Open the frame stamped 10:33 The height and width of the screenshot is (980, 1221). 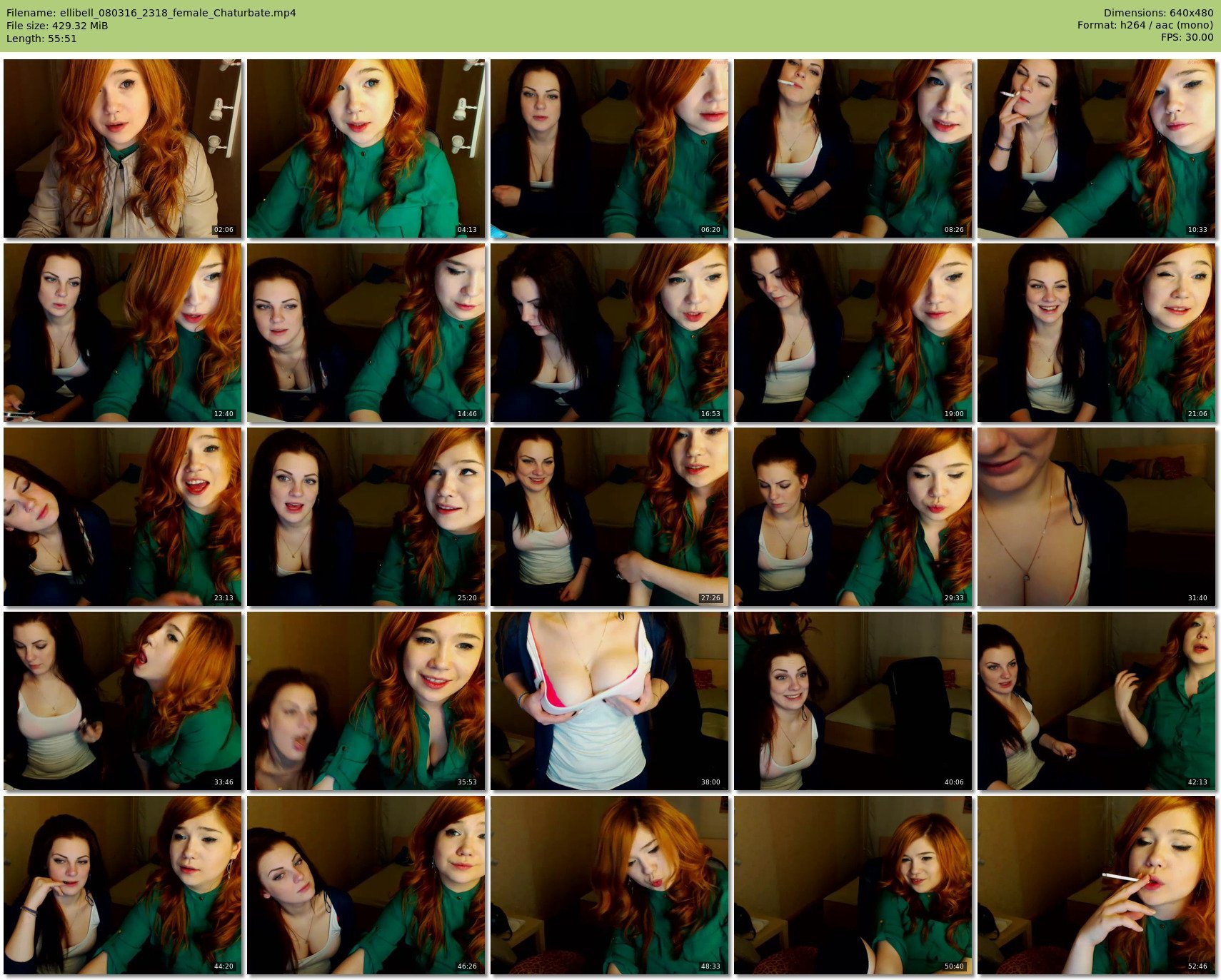coord(1096,148)
